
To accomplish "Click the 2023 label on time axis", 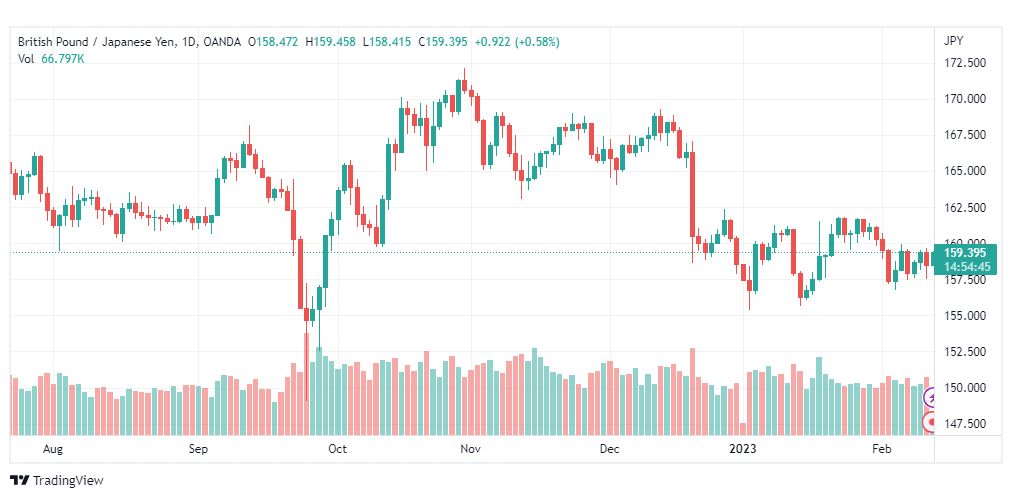I will [x=742, y=449].
